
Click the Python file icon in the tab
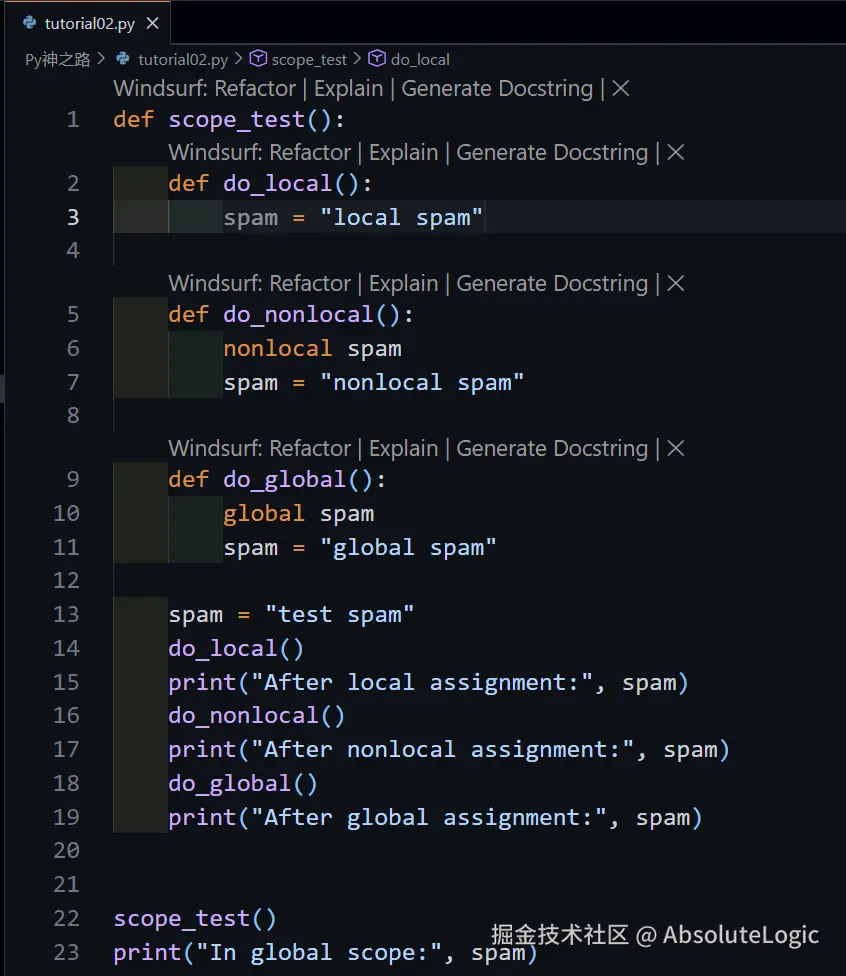point(29,23)
